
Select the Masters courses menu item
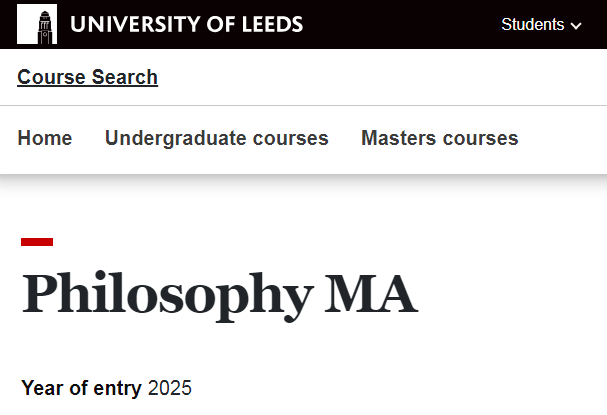coord(439,138)
